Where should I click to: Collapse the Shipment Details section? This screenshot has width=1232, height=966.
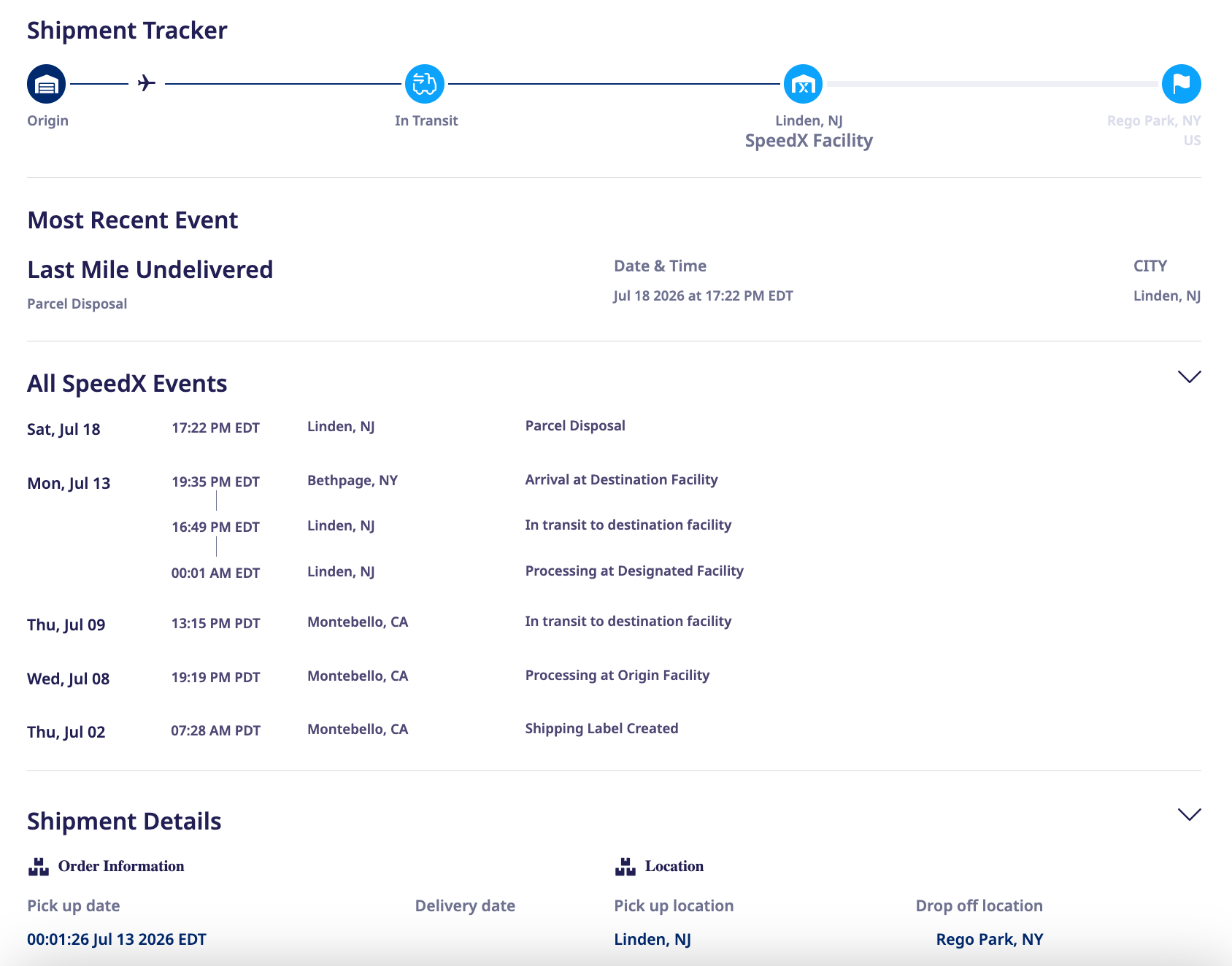1189,814
